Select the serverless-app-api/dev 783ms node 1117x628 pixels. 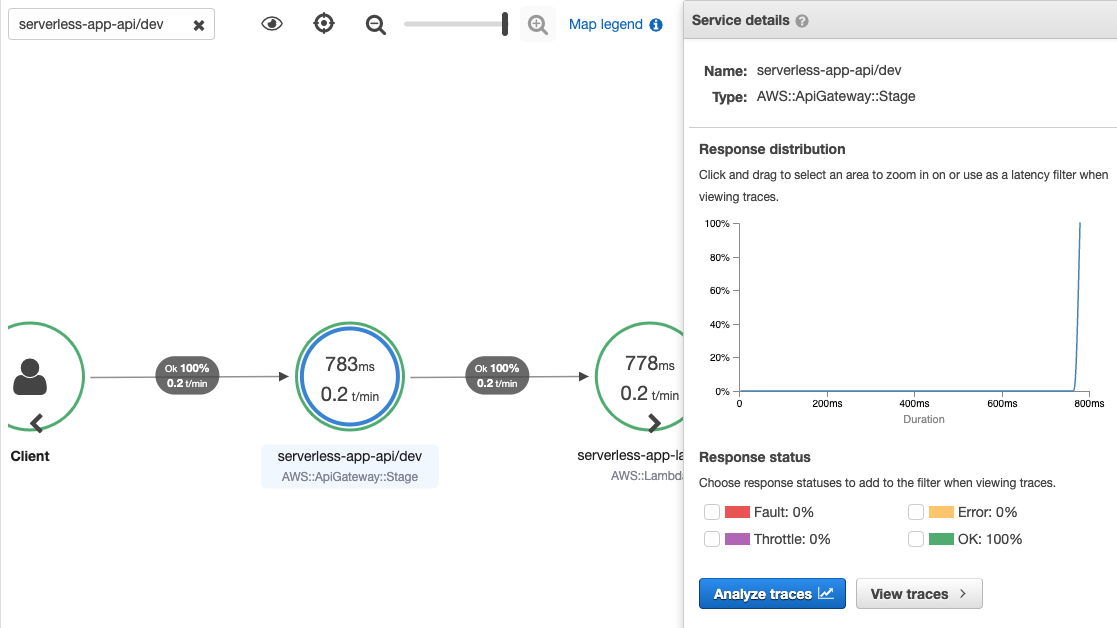350,377
